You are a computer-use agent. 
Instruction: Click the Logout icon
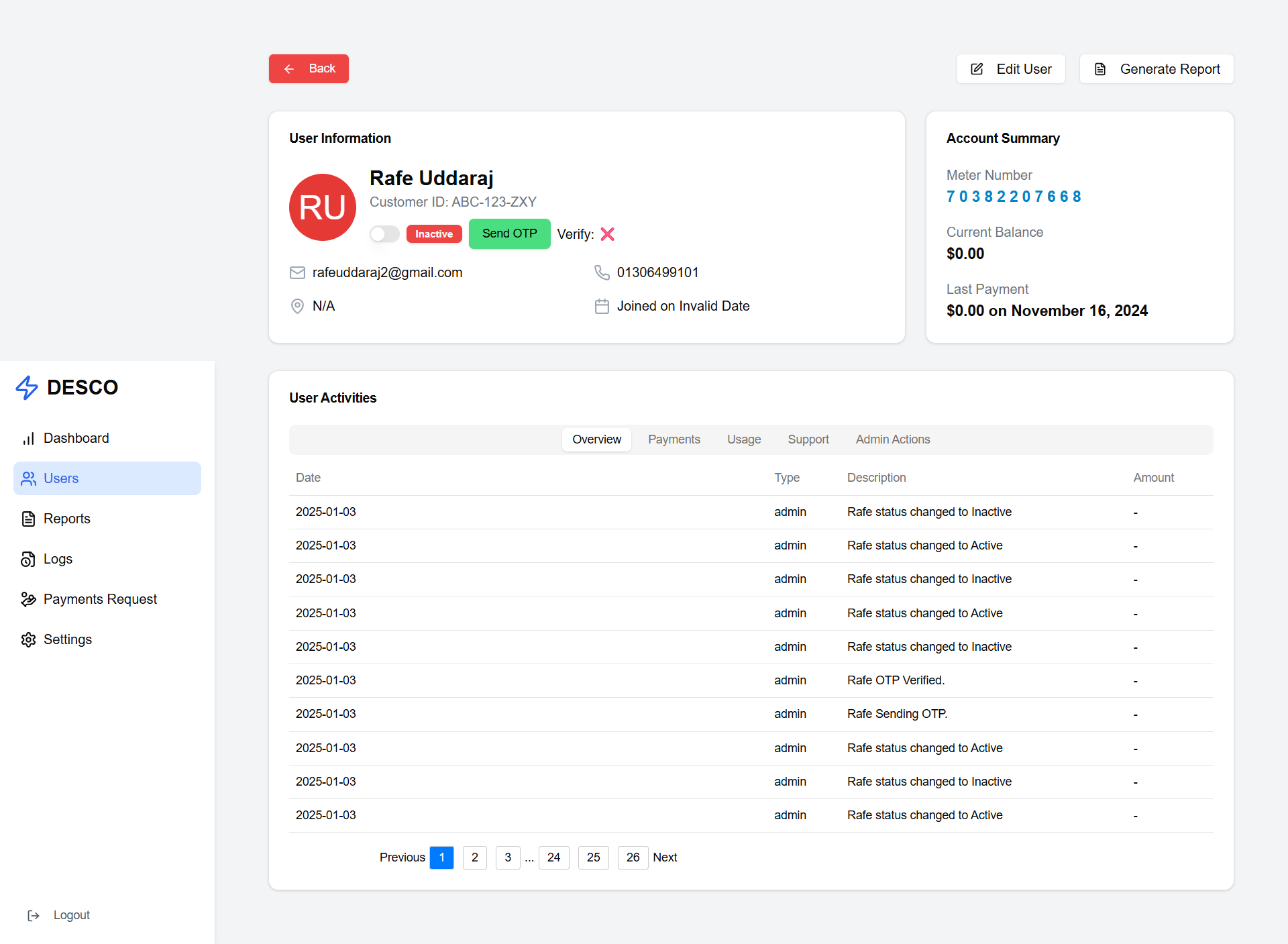[34, 915]
